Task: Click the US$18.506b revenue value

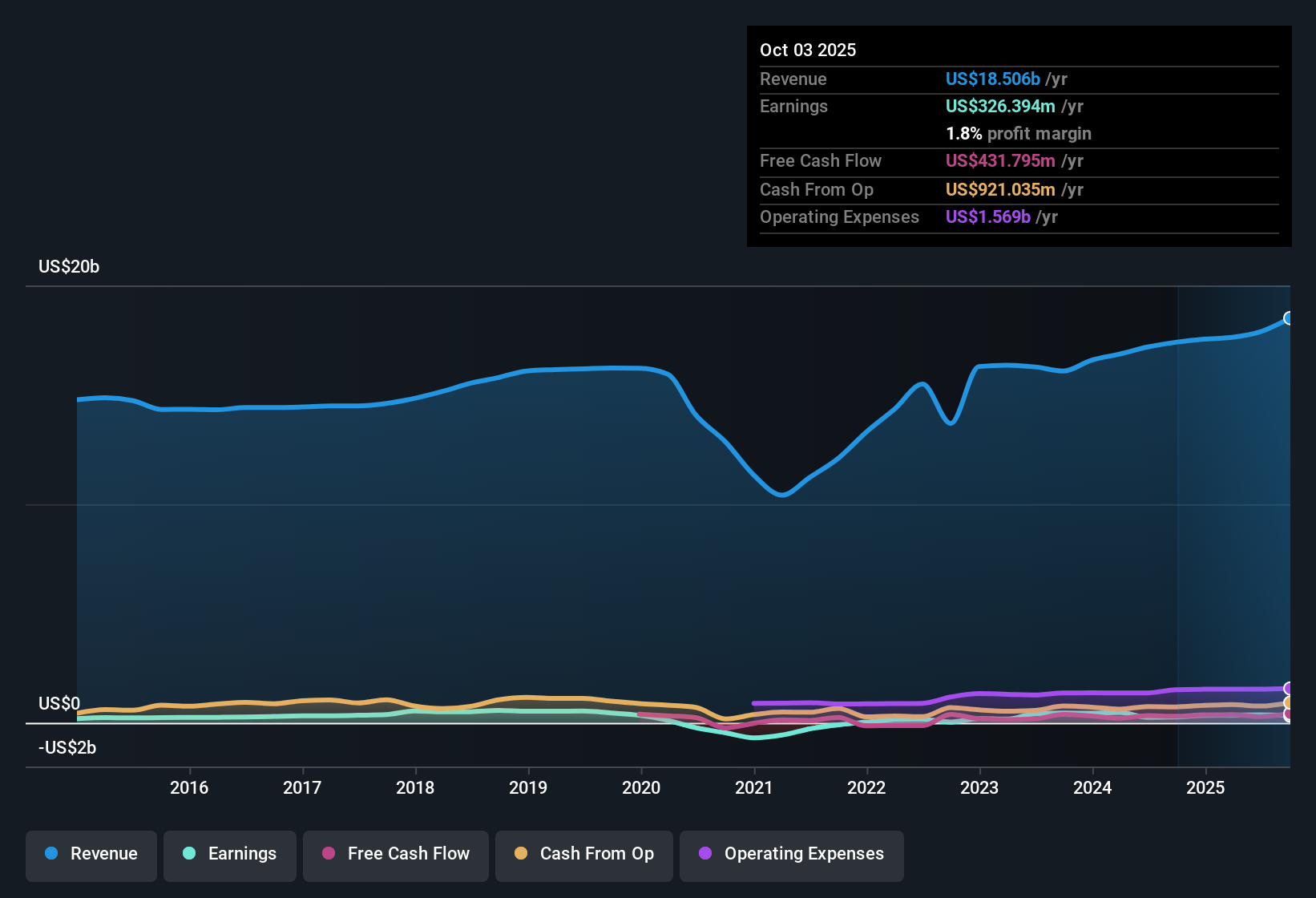Action: 992,79
